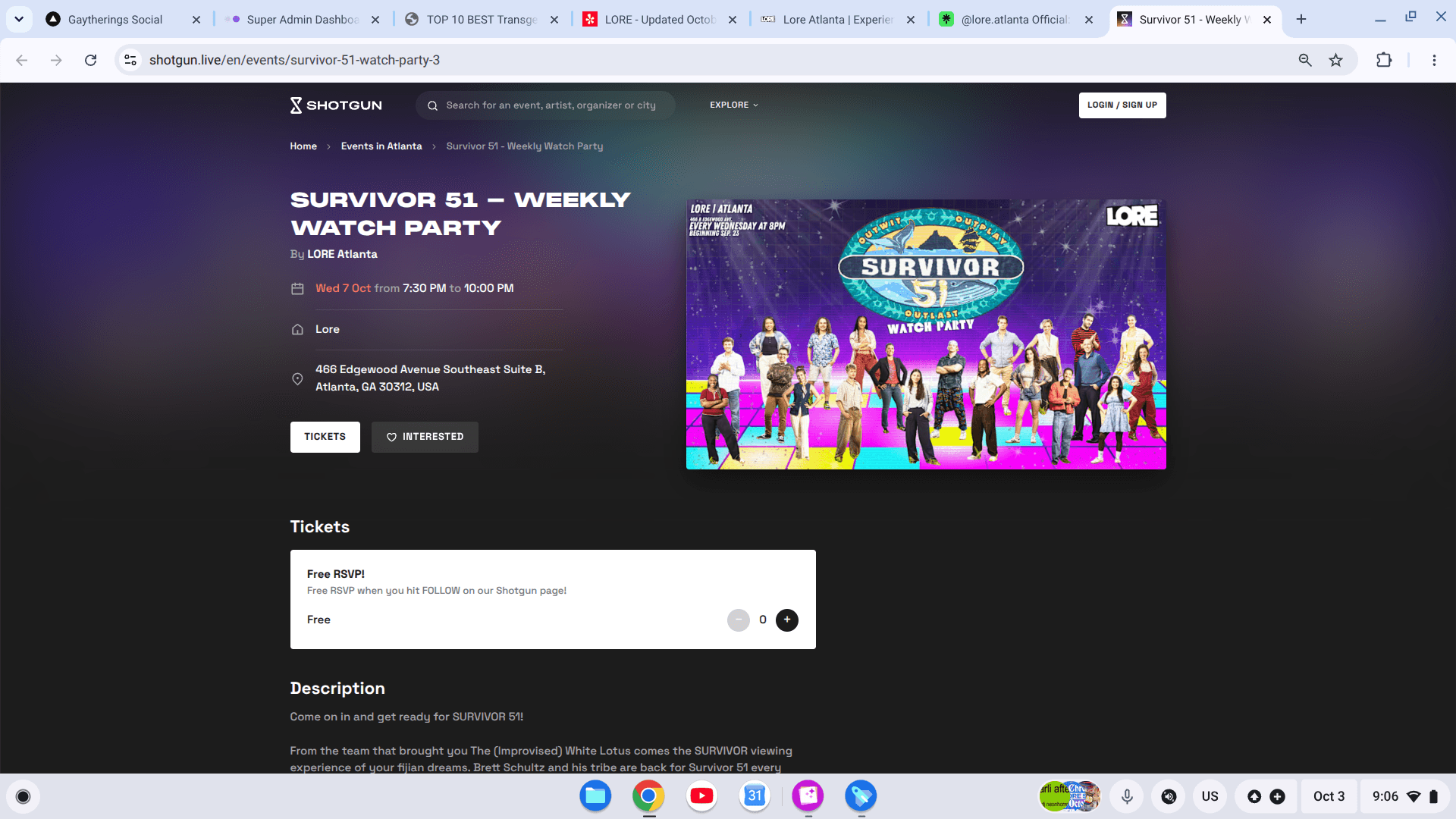Expand the Explore dropdown menu
Screen dimensions: 1456x819
click(733, 105)
